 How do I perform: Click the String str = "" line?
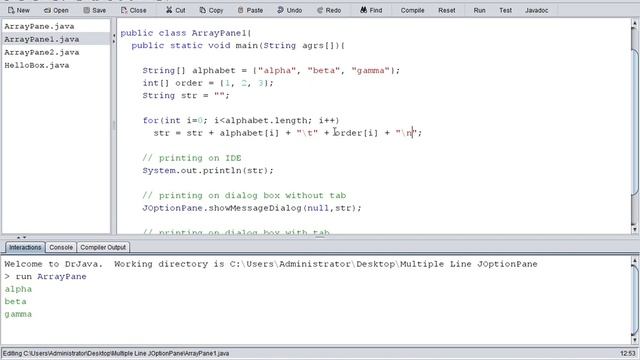click(x=186, y=96)
